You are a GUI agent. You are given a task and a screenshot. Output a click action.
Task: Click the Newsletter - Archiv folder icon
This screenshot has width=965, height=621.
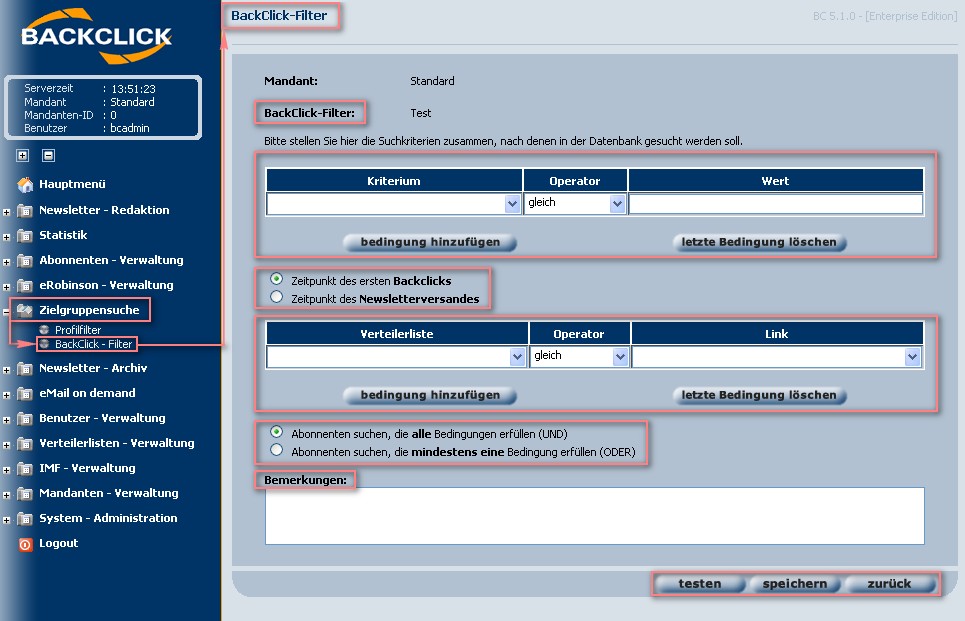pyautogui.click(x=25, y=369)
